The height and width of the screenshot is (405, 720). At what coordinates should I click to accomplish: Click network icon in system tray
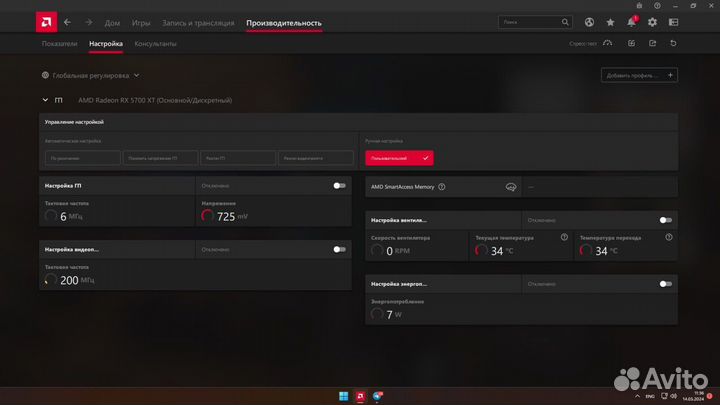click(x=664, y=396)
